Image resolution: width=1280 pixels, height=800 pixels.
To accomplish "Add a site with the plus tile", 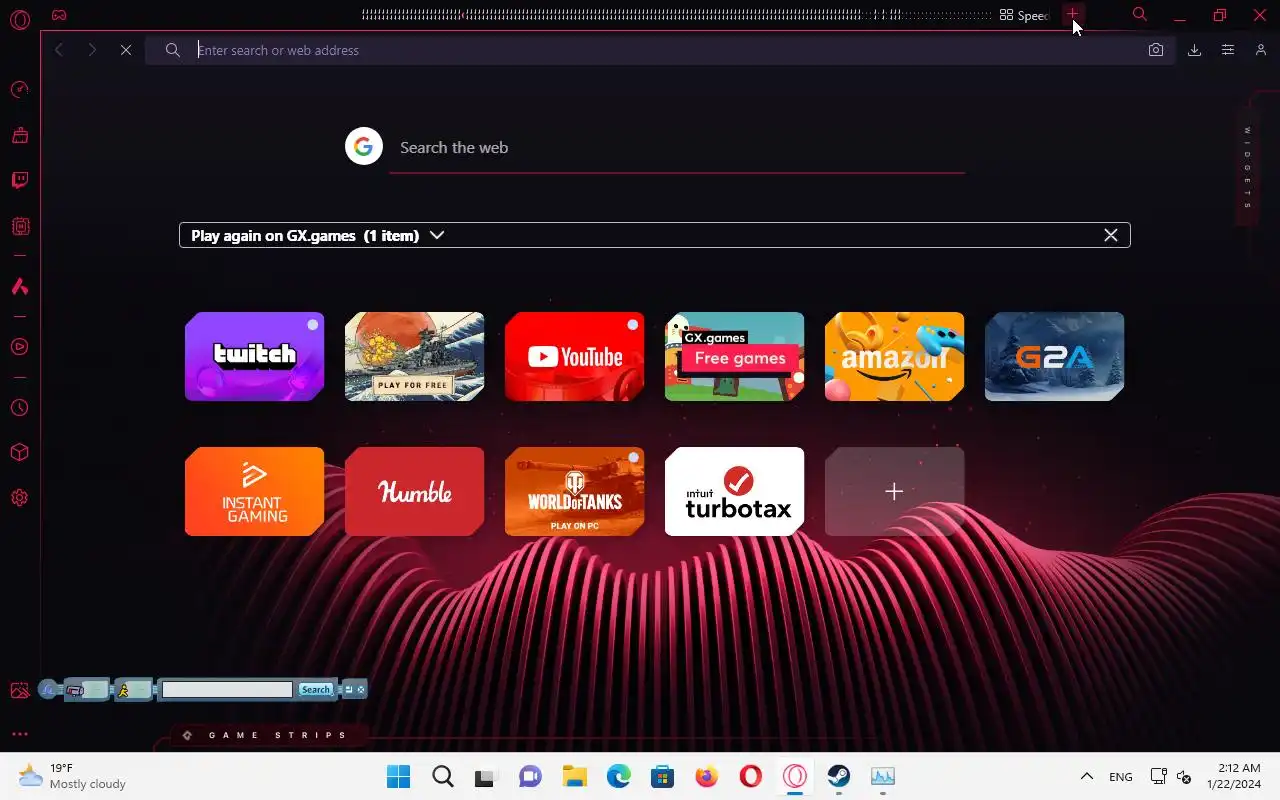I will point(895,491).
